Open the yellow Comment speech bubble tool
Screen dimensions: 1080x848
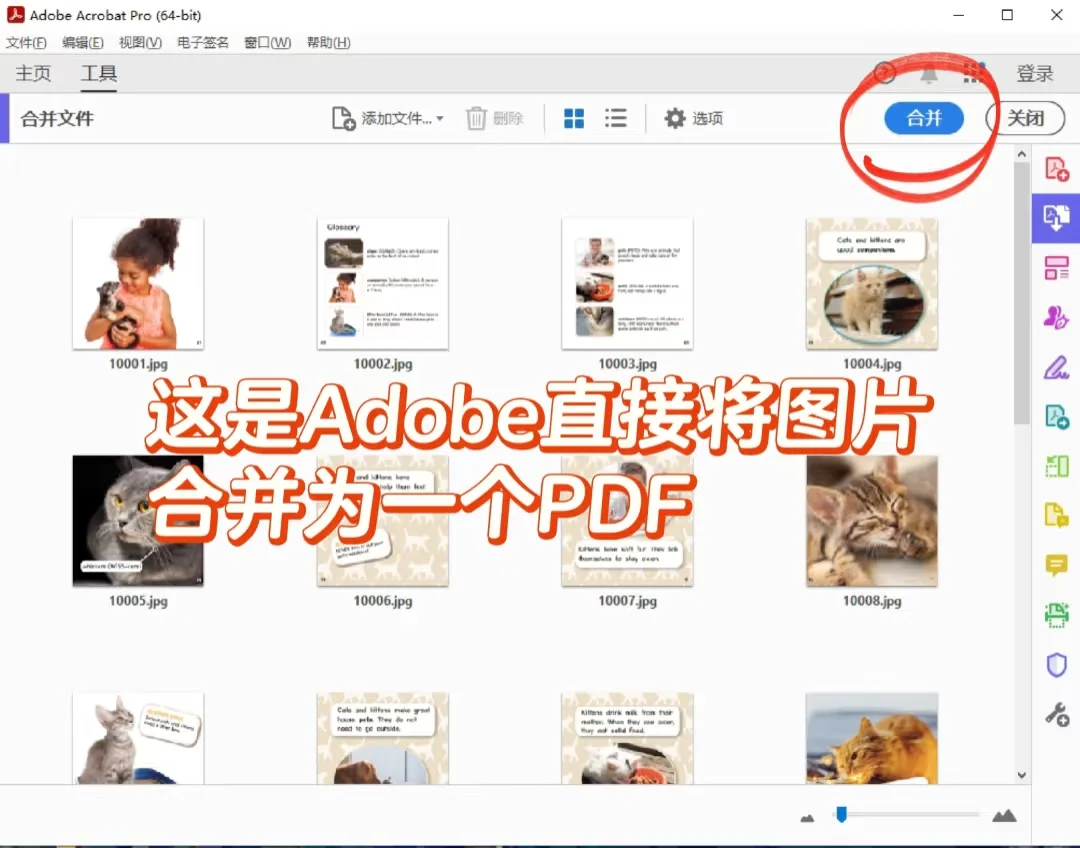click(x=1056, y=565)
